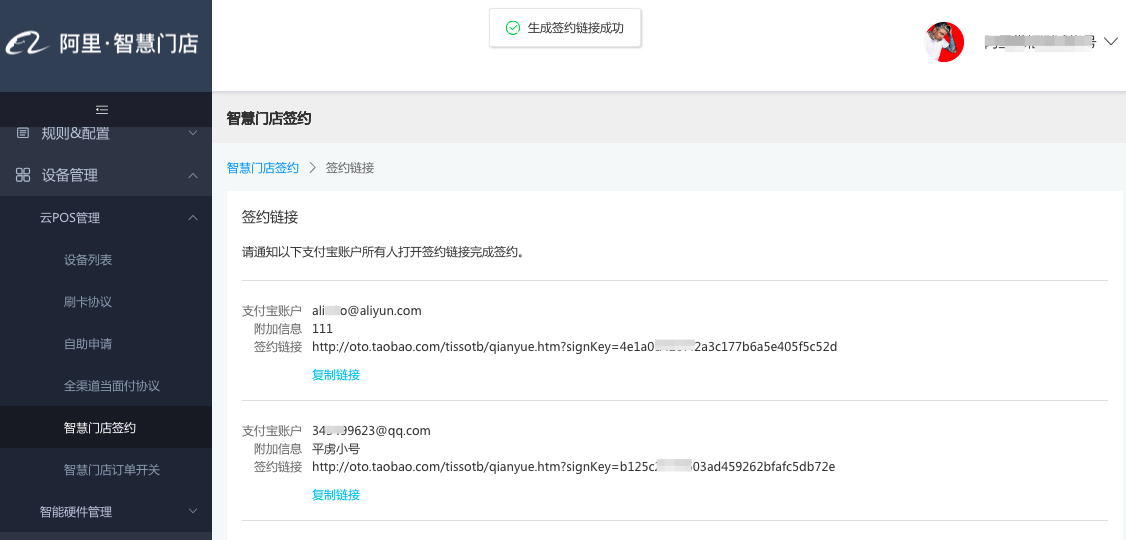Image resolution: width=1126 pixels, height=540 pixels.
Task: Click additional info value 111
Action: [322, 328]
